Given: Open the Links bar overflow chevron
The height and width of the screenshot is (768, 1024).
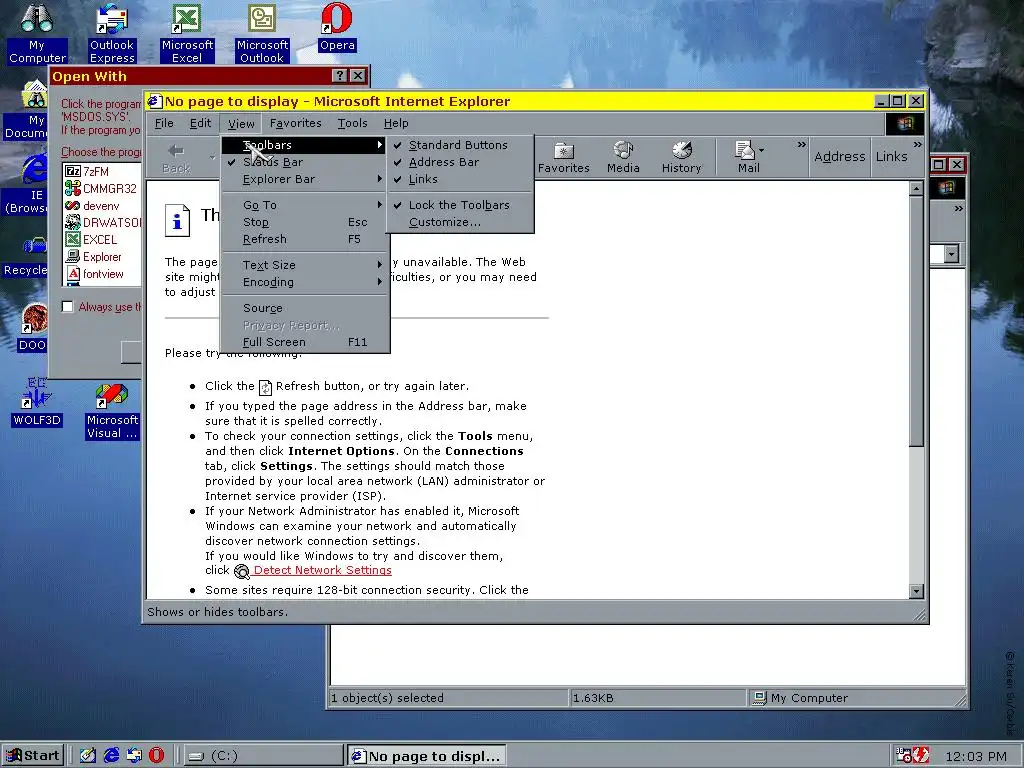Looking at the screenshot, I should coord(918,145).
